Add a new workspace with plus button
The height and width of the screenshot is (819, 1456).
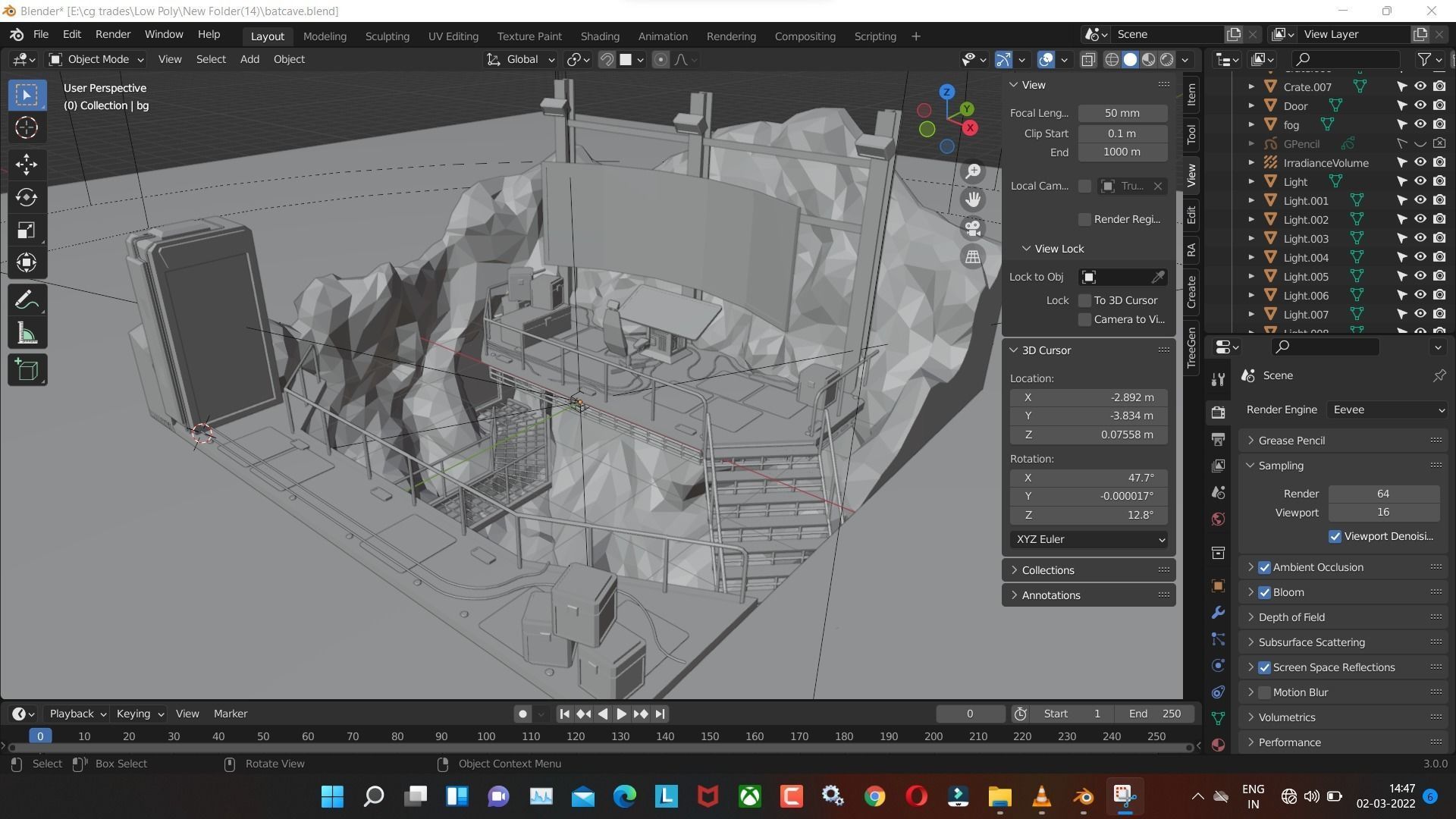pyautogui.click(x=915, y=36)
